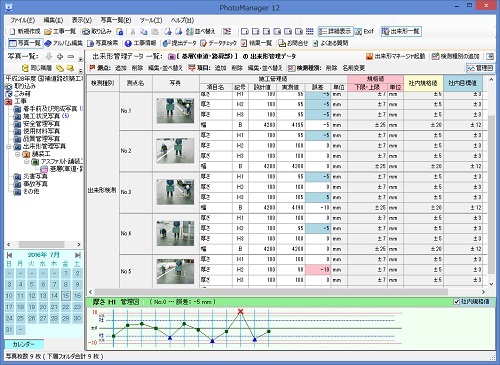This screenshot has width=500, height=365.
Task: Click the horizontal scrollbar under the data table
Action: pos(288,292)
